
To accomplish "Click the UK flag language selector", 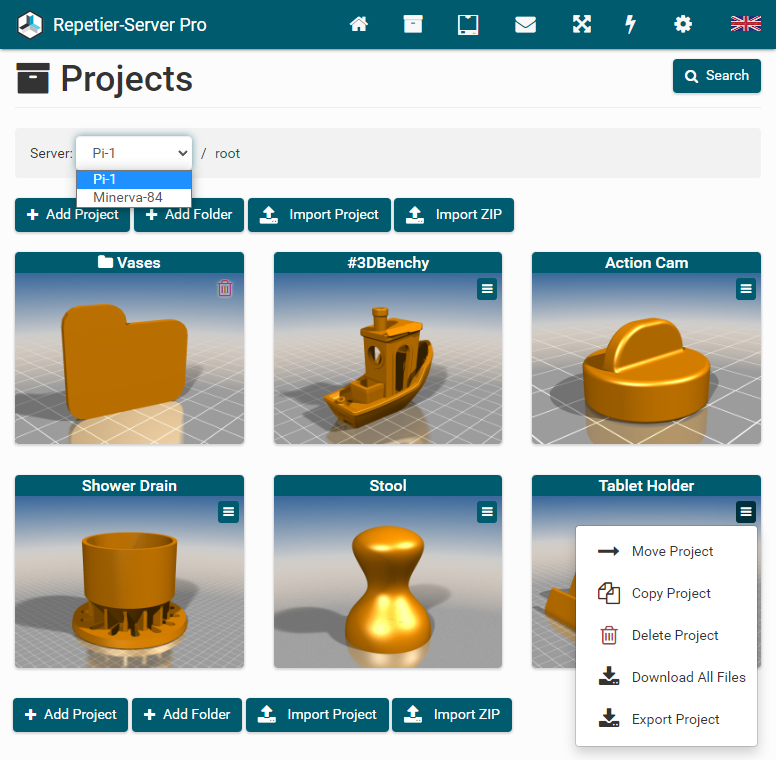I will (746, 24).
